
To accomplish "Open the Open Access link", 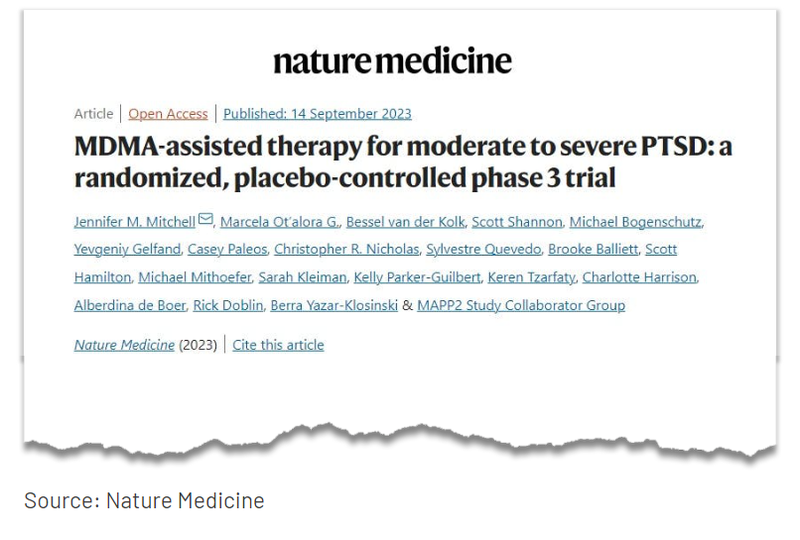I will point(168,114).
